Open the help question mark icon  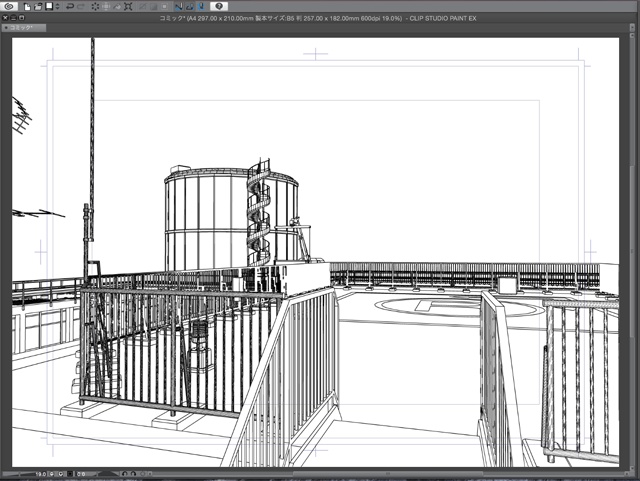pos(219,6)
